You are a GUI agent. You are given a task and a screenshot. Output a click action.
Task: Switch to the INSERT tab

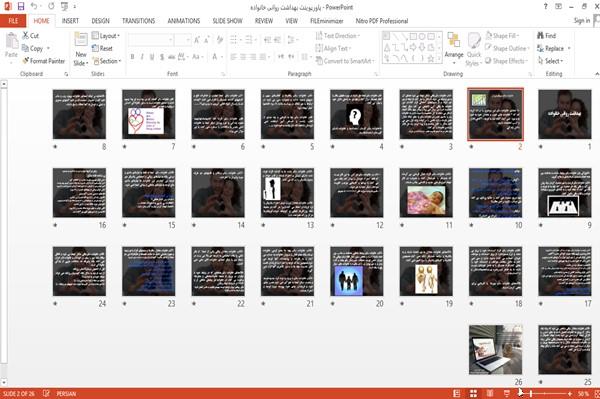click(70, 21)
